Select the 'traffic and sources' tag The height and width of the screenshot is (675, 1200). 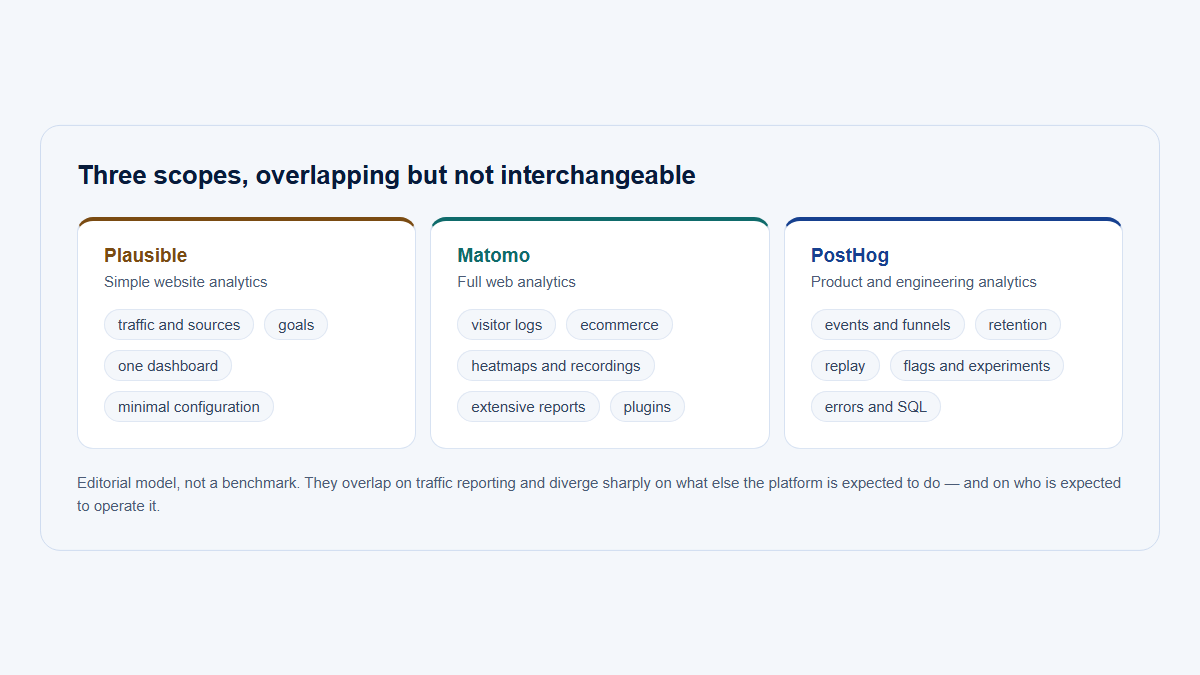pyautogui.click(x=179, y=325)
